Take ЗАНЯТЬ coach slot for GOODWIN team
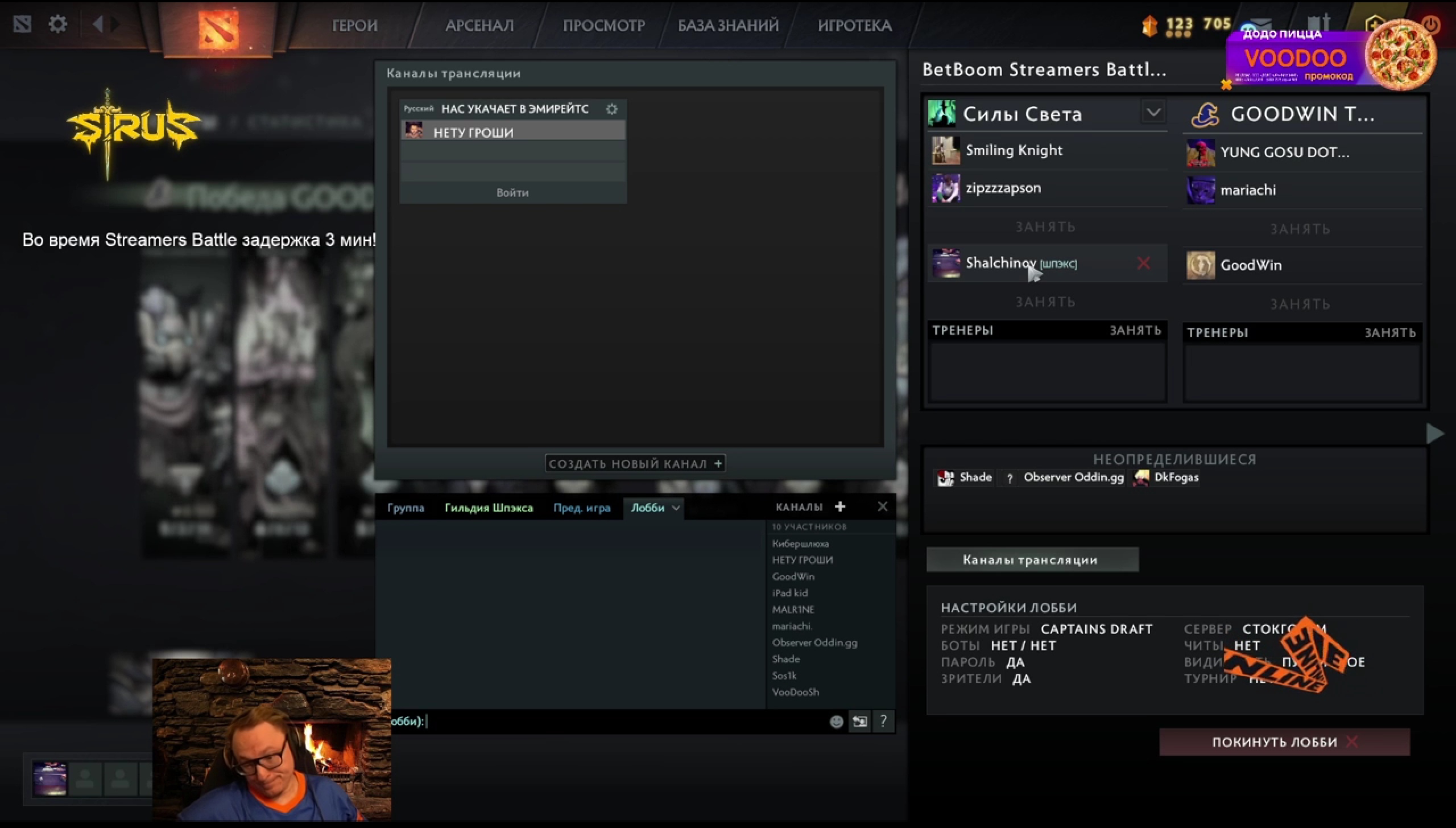This screenshot has width=1456, height=828. (1390, 332)
